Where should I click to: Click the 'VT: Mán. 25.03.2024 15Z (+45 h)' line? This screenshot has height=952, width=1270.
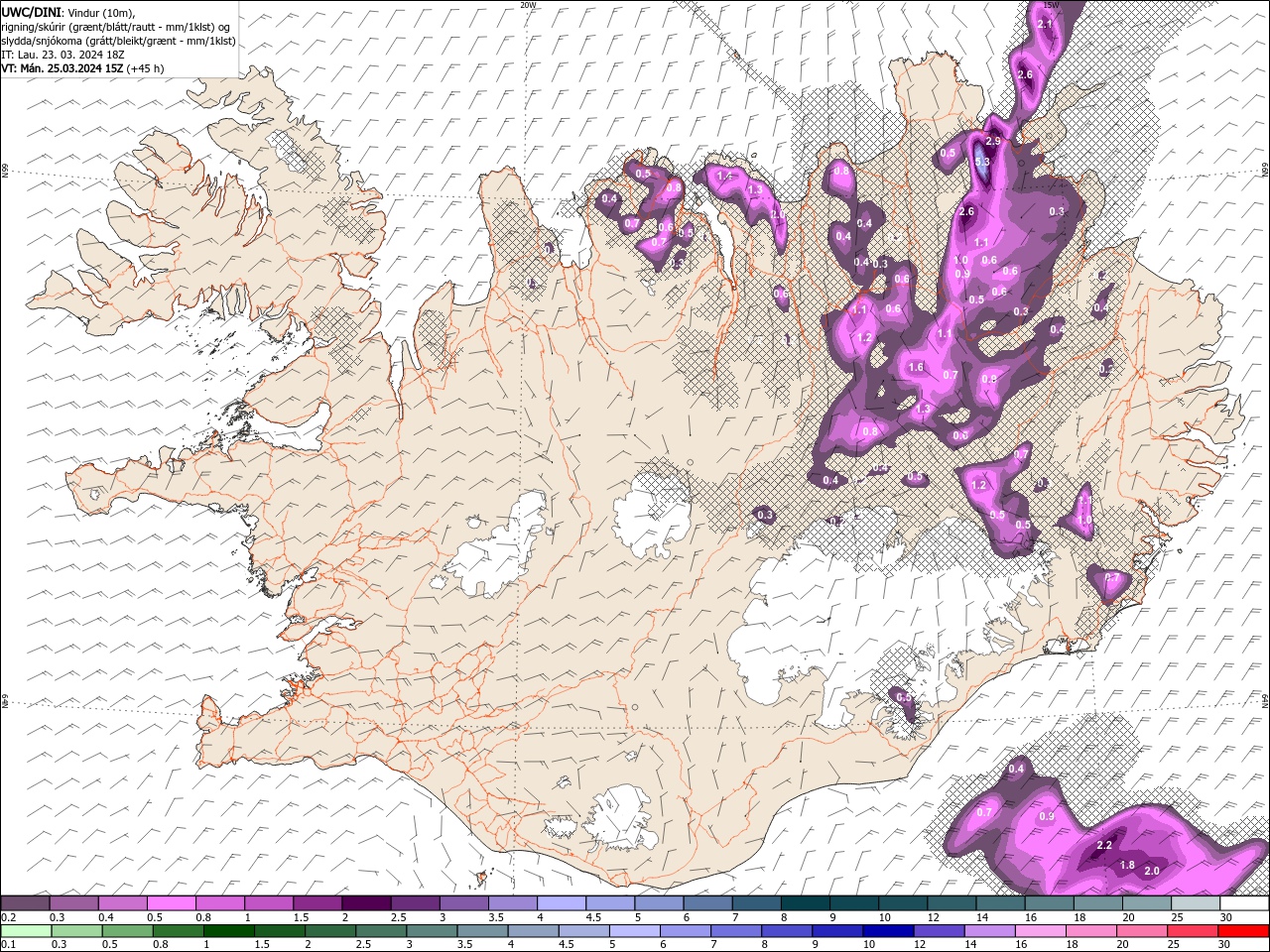coord(82,68)
